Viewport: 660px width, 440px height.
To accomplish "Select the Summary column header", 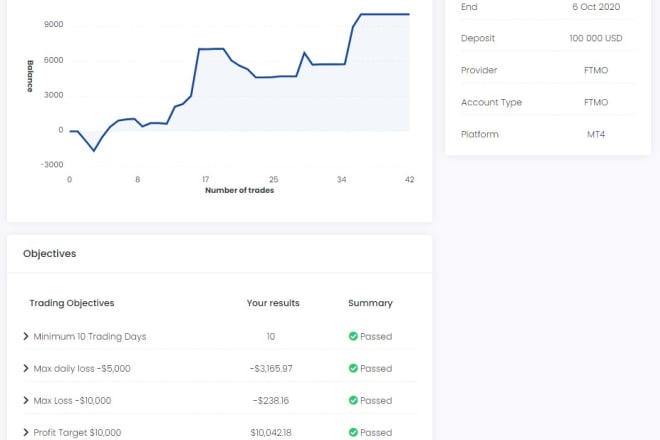I will click(370, 303).
